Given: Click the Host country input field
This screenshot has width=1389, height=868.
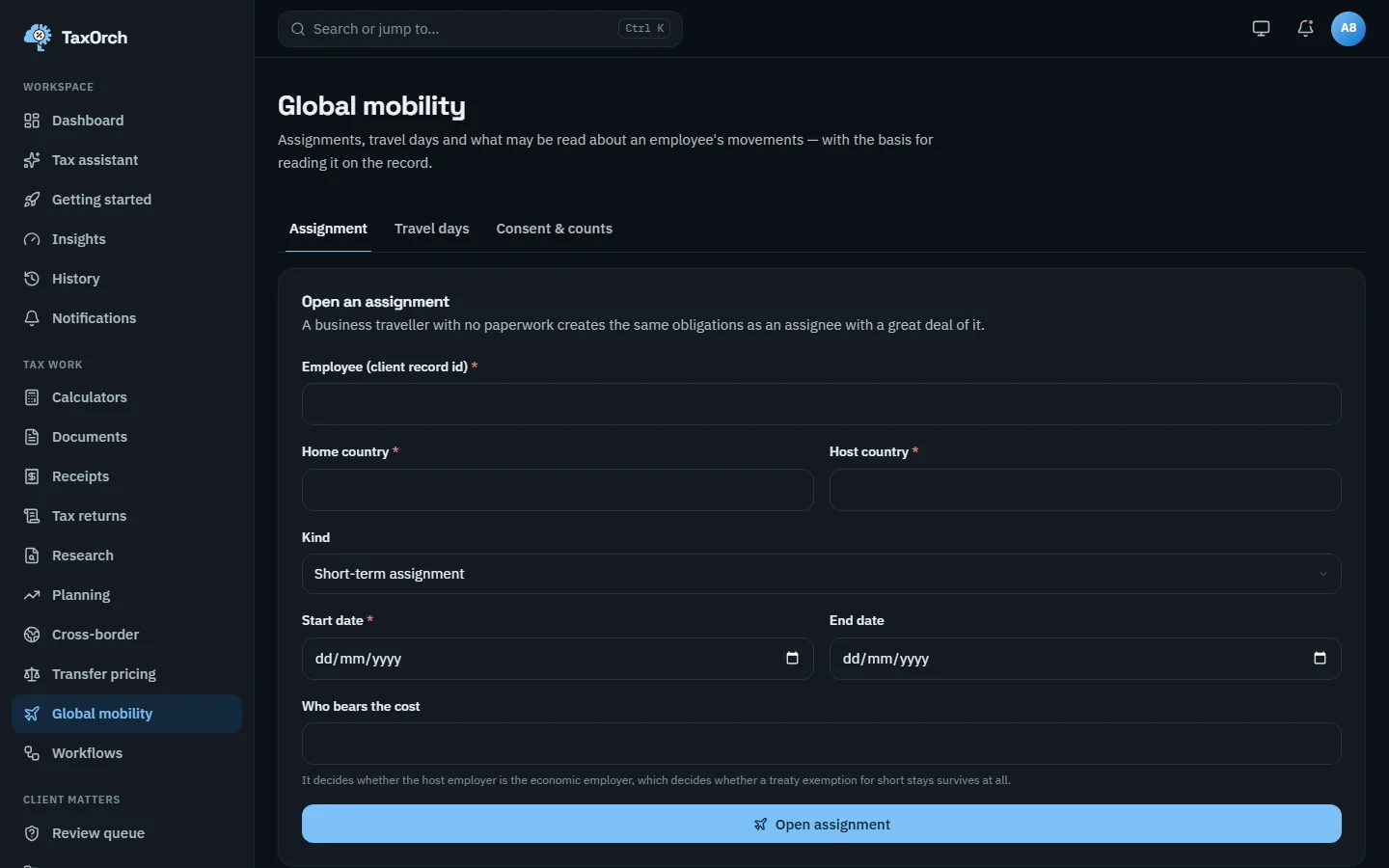Looking at the screenshot, I should (1085, 490).
